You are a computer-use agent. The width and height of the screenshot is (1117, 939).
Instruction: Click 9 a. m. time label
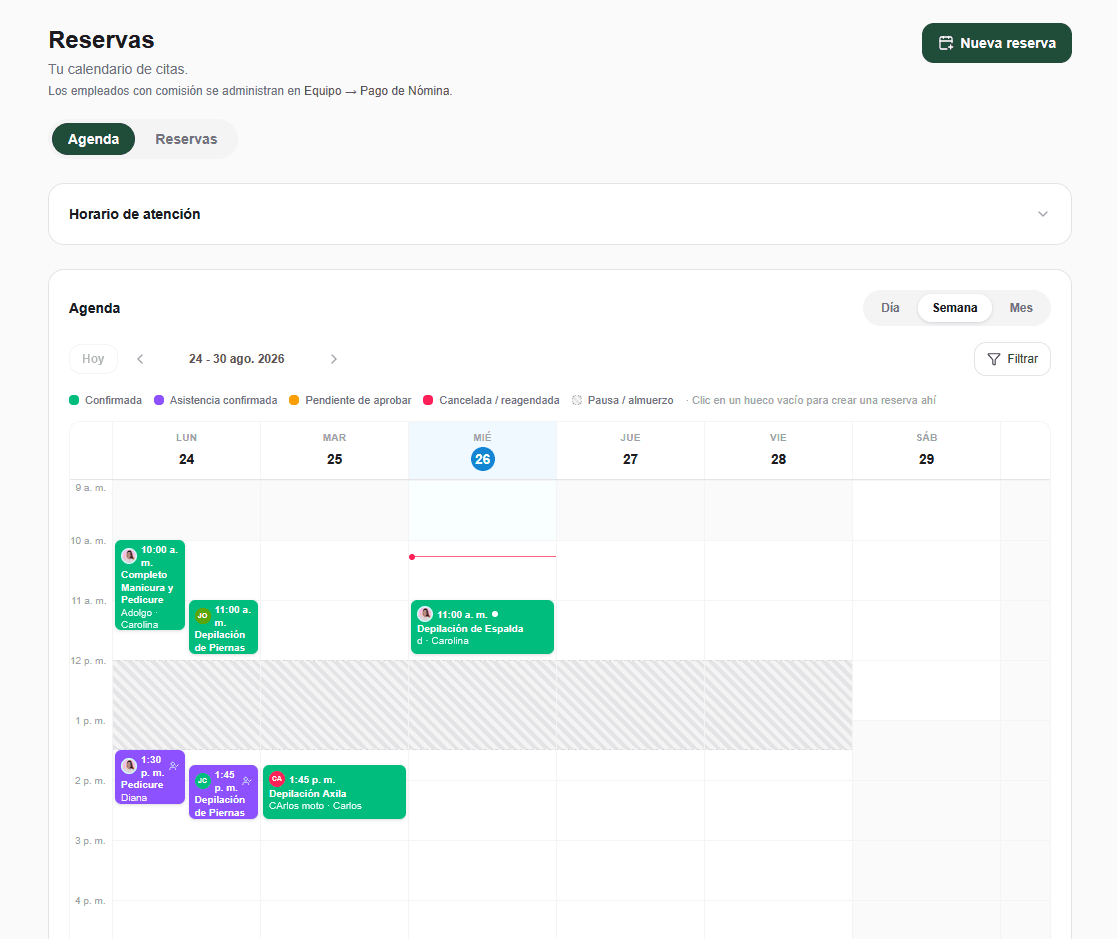90,488
